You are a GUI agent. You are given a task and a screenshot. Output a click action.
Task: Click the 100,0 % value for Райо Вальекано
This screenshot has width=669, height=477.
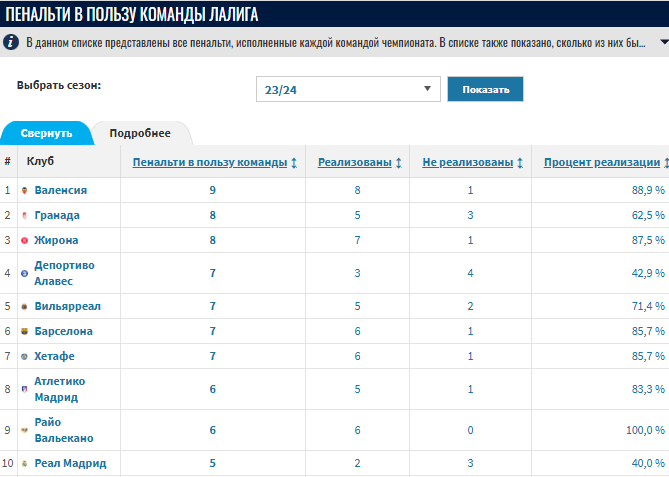coord(646,430)
